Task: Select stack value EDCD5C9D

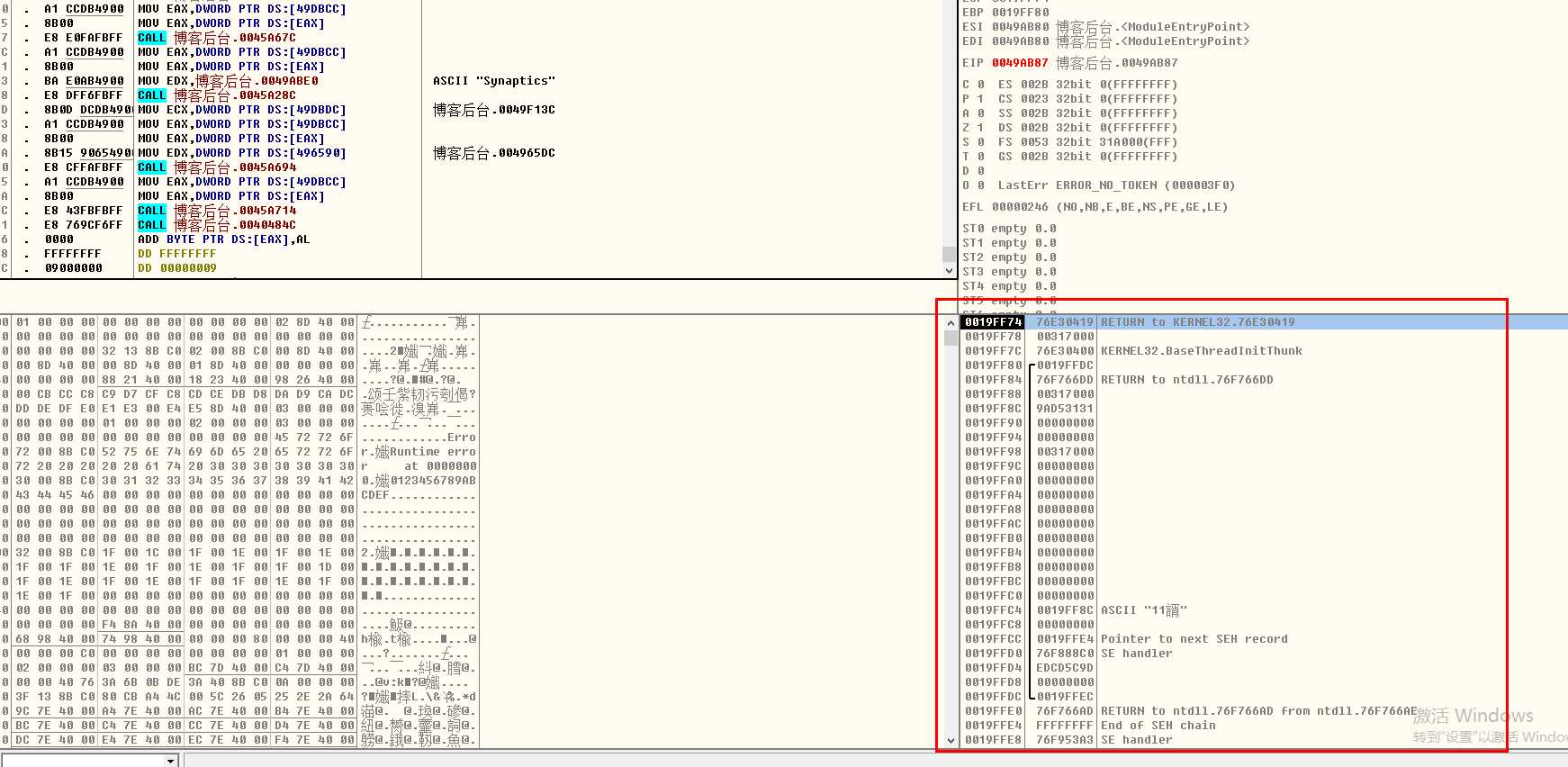Action: coord(1065,668)
